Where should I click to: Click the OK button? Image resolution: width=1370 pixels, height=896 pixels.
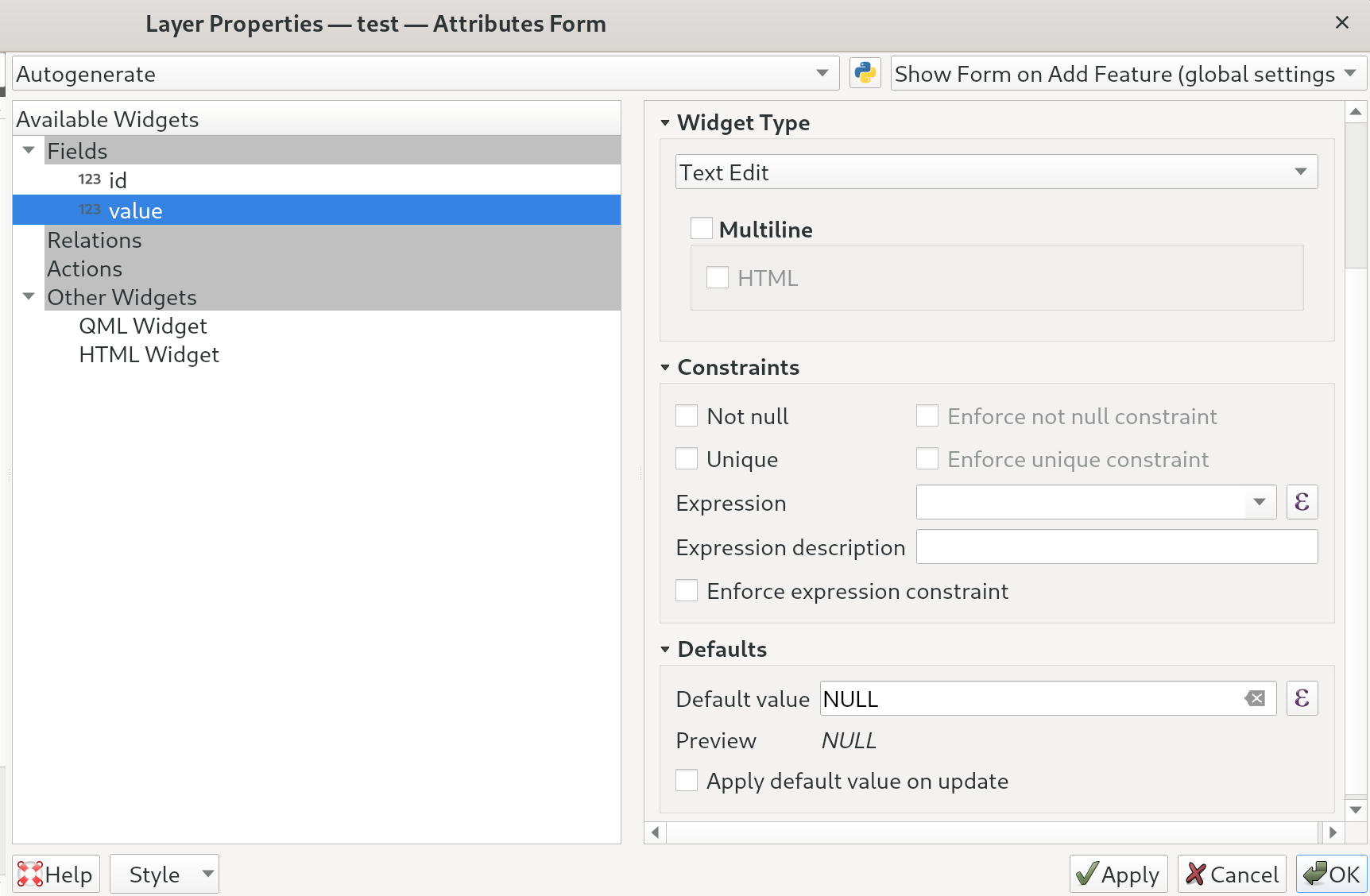pos(1332,874)
